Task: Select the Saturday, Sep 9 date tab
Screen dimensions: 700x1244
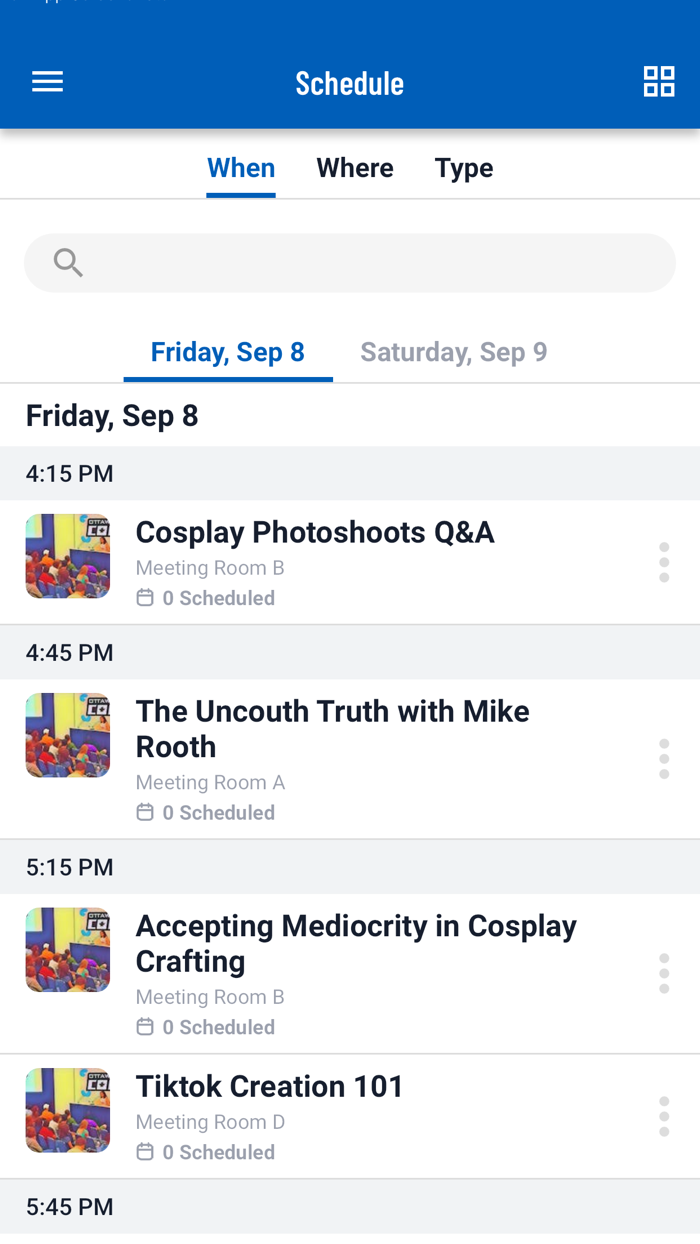Action: coord(453,351)
